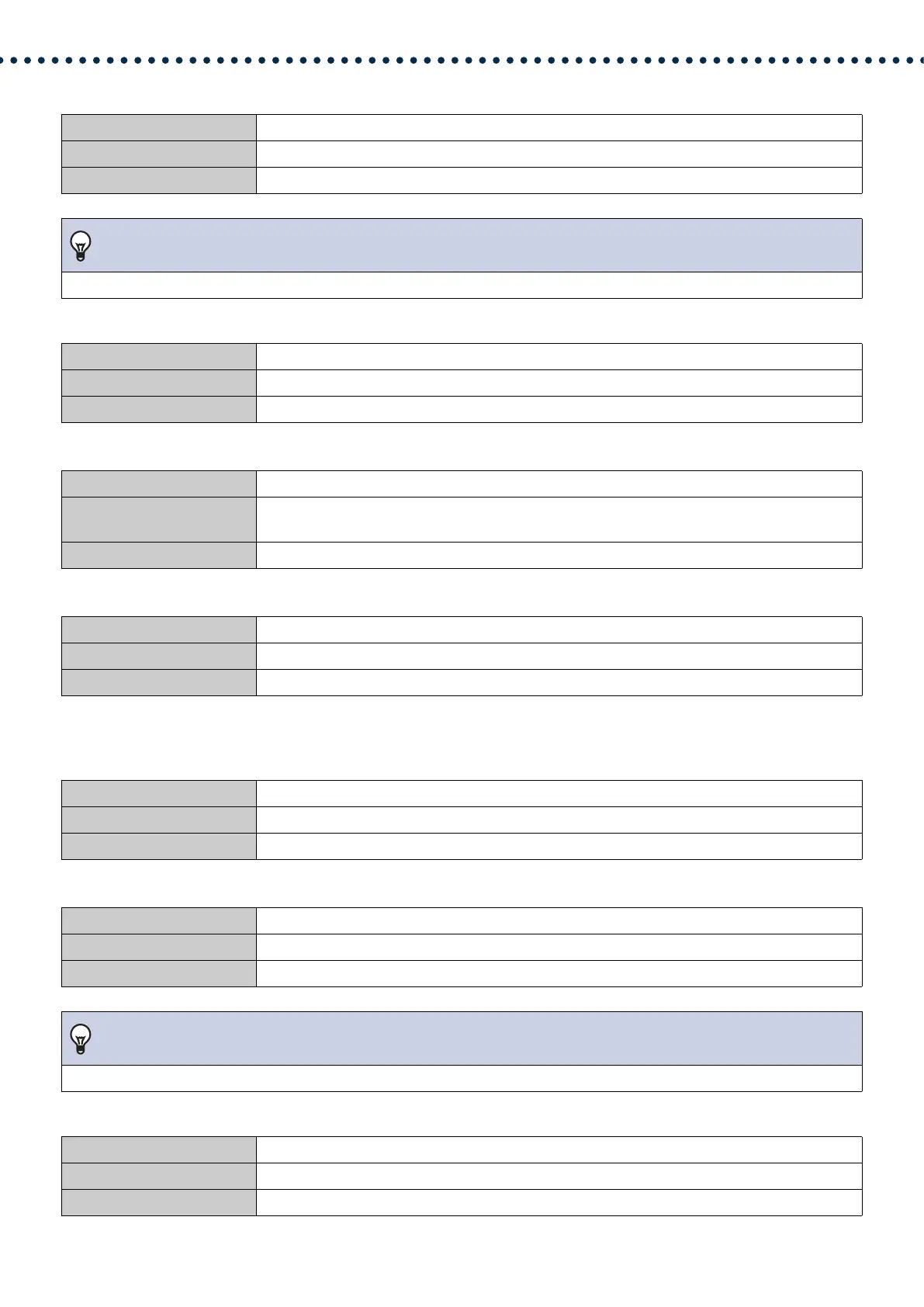The height and width of the screenshot is (1307, 924).
Task: Select the middle white cell of the topmost table
Action: click(559, 154)
